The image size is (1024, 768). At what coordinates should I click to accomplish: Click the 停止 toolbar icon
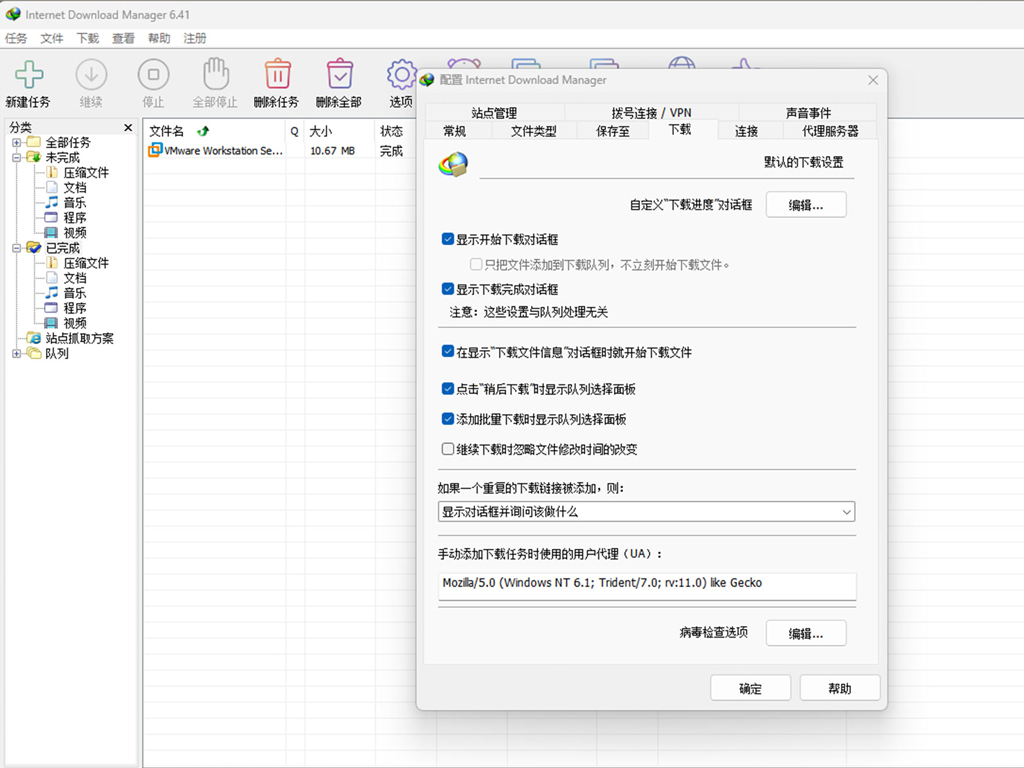click(x=153, y=75)
